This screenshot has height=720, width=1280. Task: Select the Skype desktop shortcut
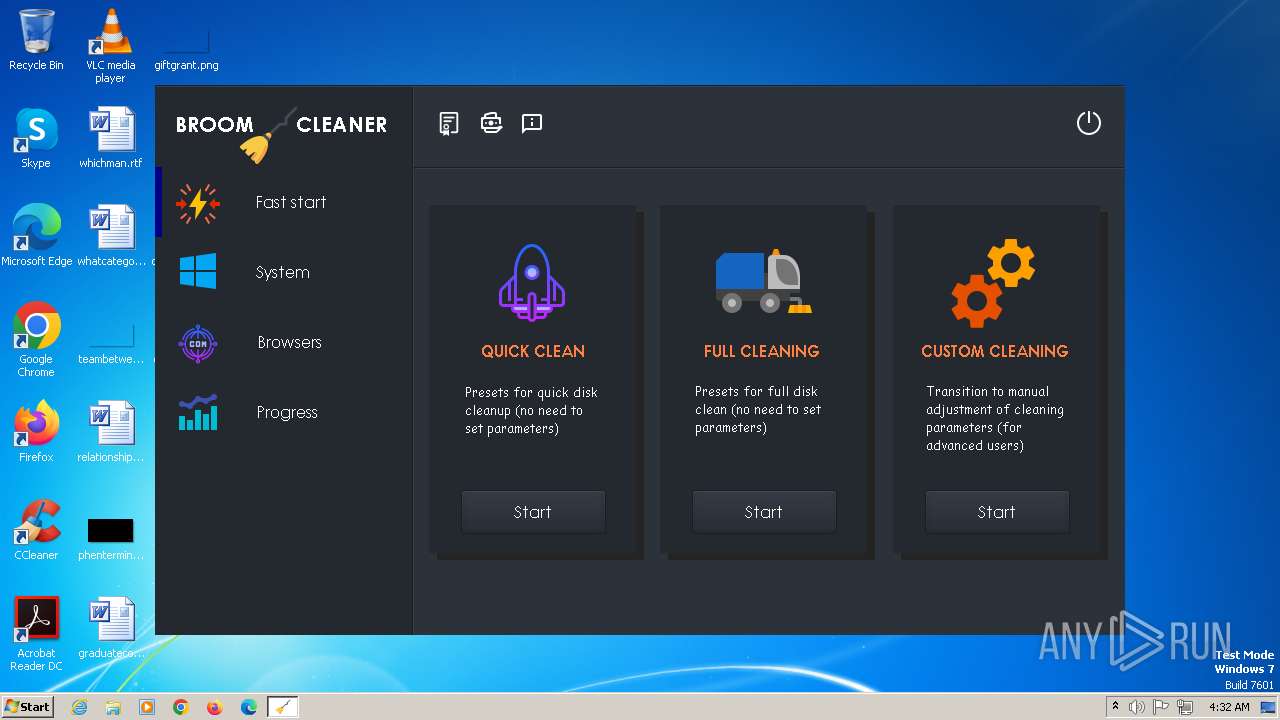(36, 138)
